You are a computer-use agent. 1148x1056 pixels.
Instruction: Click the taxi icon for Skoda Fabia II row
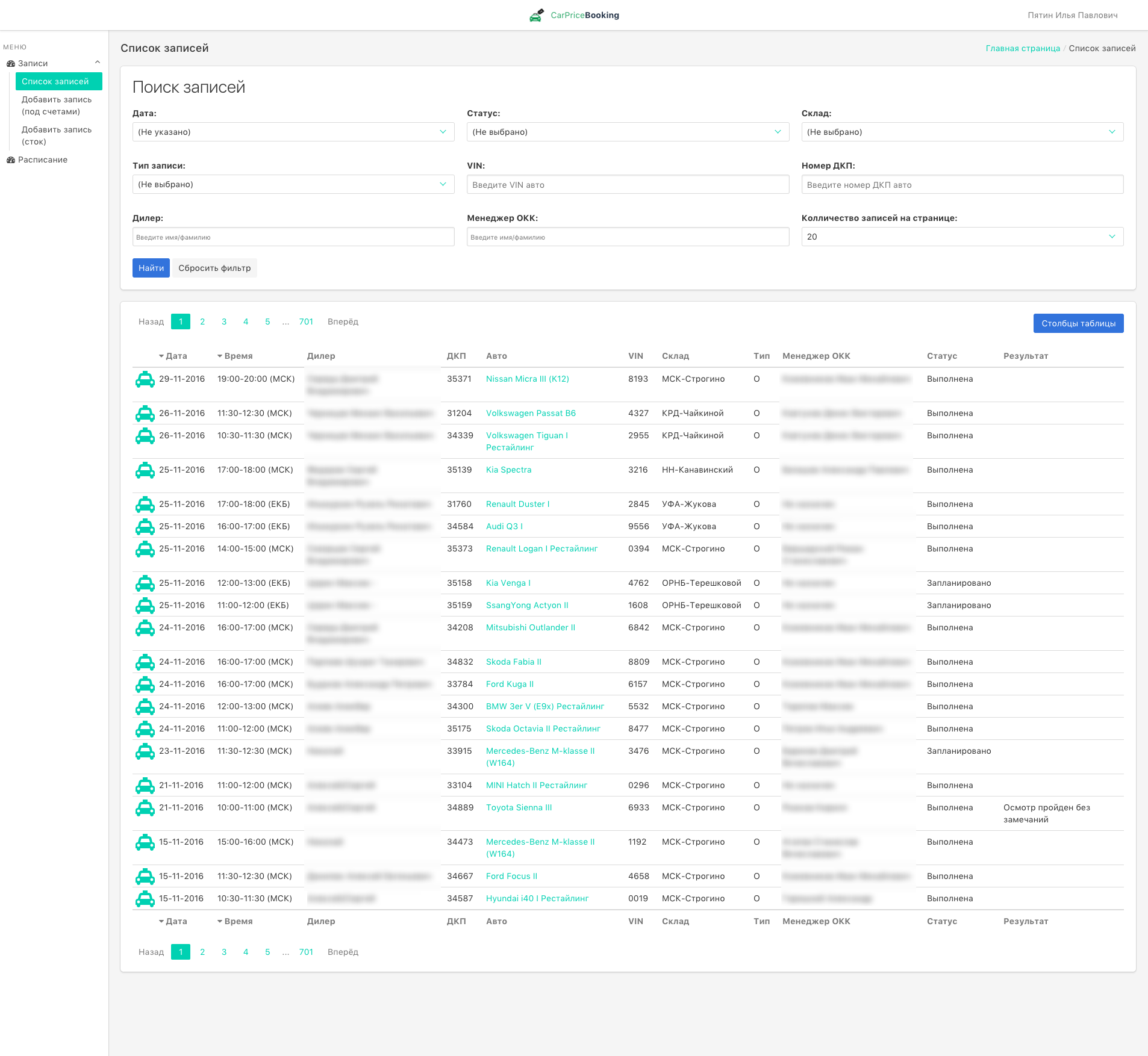click(145, 662)
